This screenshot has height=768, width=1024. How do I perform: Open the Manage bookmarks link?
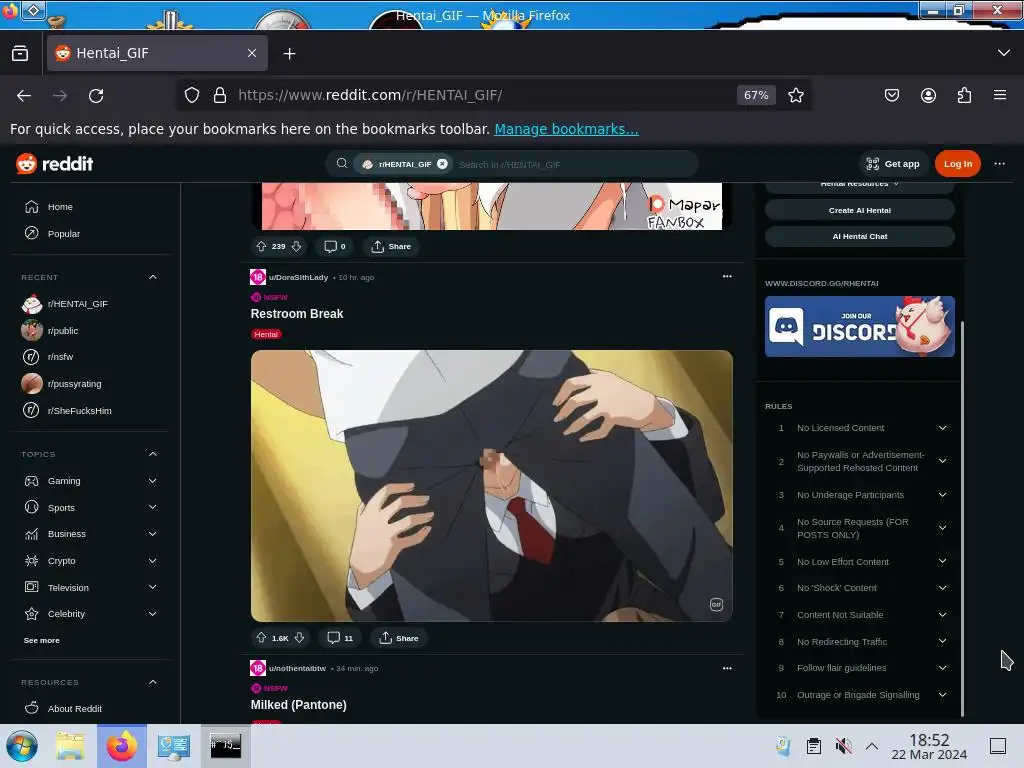(566, 129)
